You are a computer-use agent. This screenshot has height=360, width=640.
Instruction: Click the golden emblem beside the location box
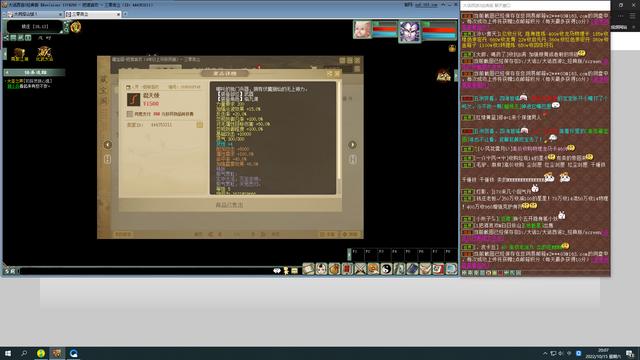point(76,27)
